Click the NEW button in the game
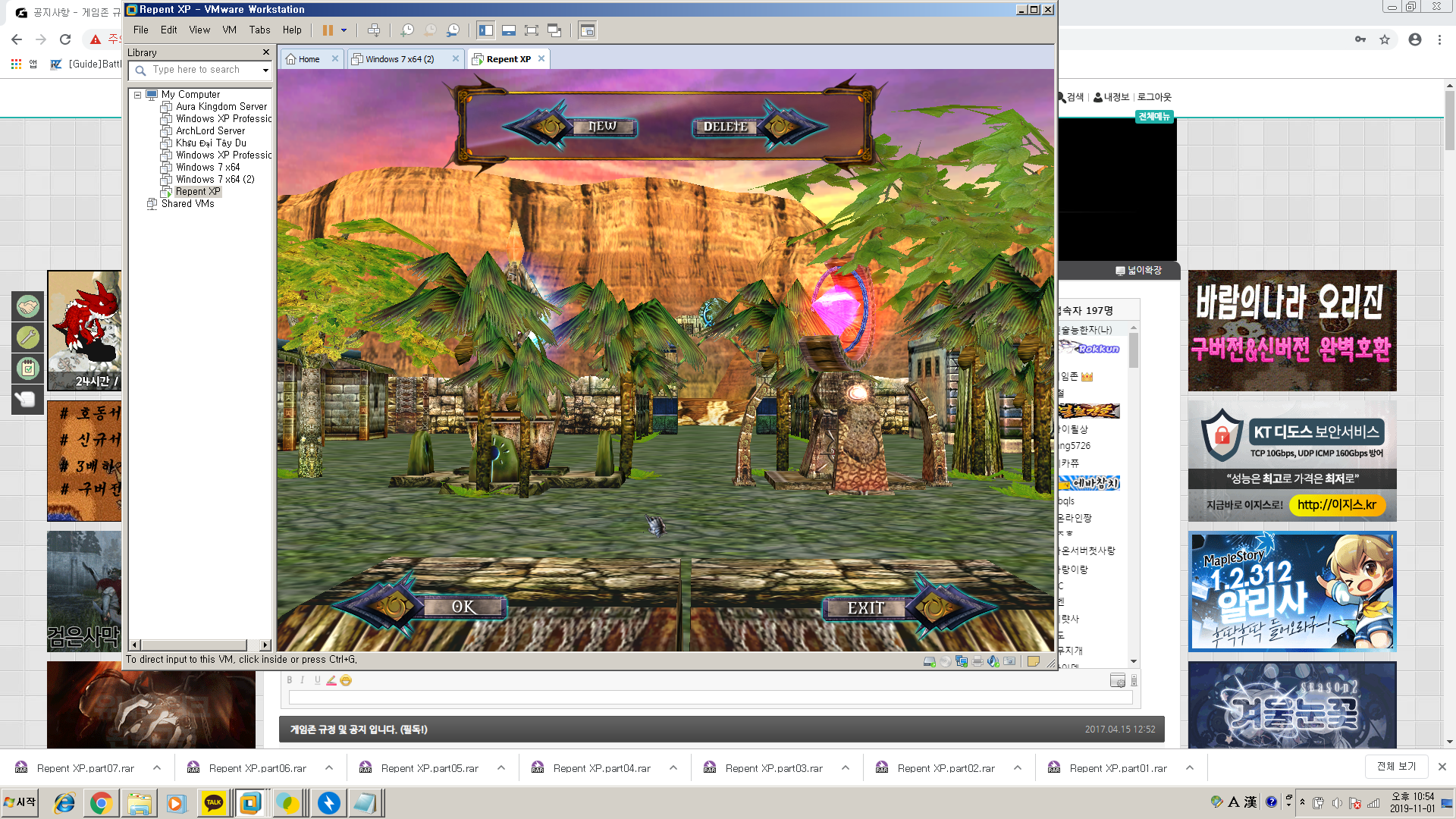Image resolution: width=1456 pixels, height=819 pixels. (x=603, y=127)
